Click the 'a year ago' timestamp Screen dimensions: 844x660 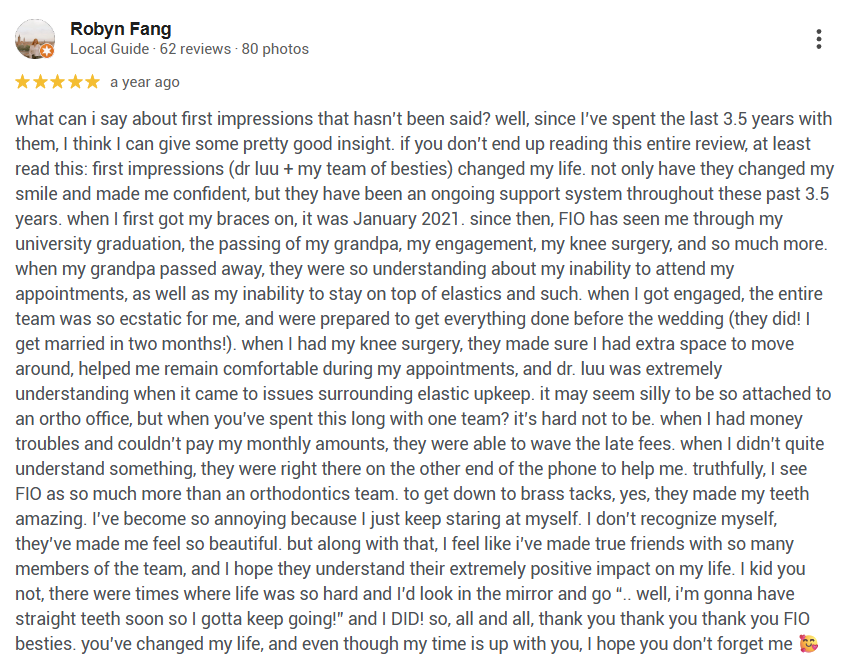[x=145, y=82]
